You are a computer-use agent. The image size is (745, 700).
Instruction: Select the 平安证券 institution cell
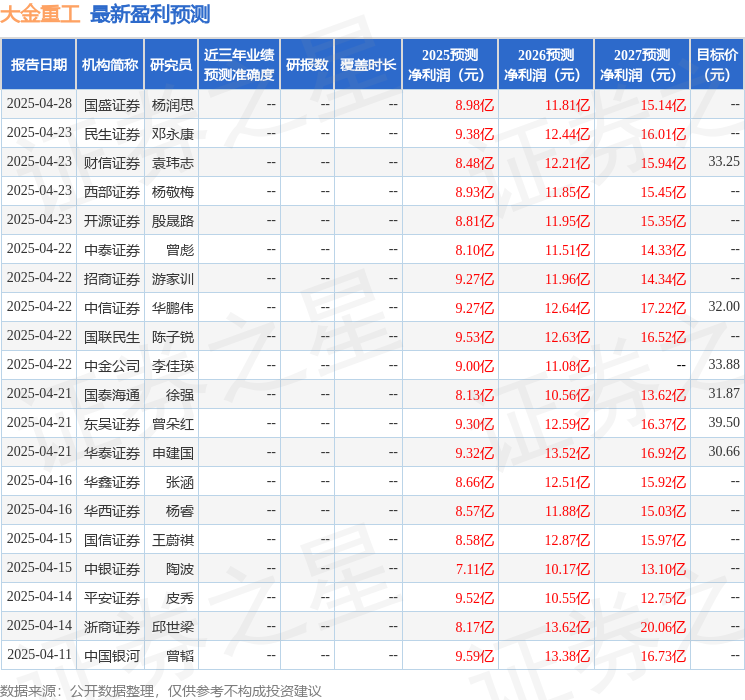[112, 598]
